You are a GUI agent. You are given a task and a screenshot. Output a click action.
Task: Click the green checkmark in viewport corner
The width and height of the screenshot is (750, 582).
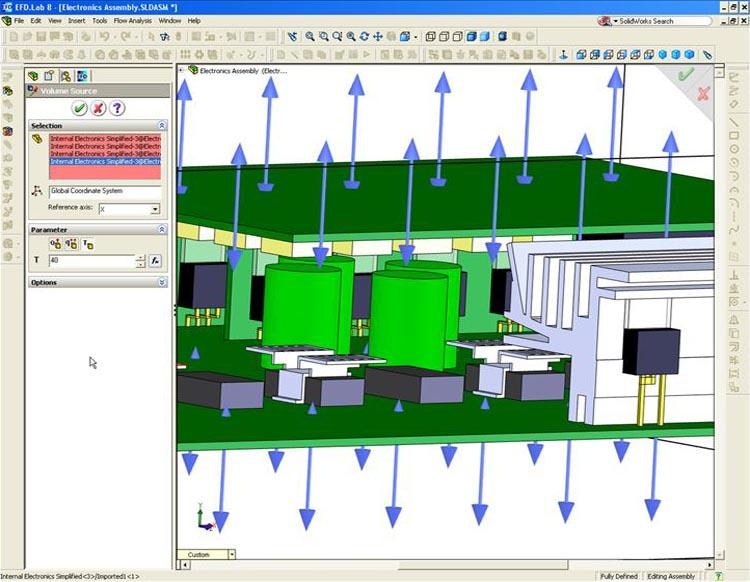685,74
